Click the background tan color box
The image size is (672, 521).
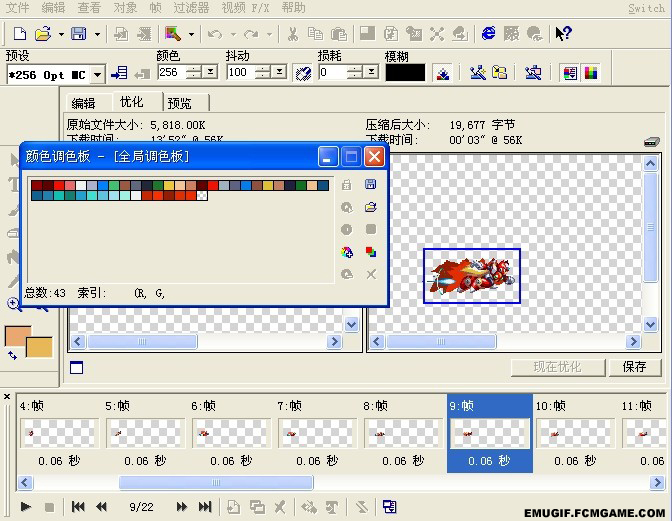(39, 347)
